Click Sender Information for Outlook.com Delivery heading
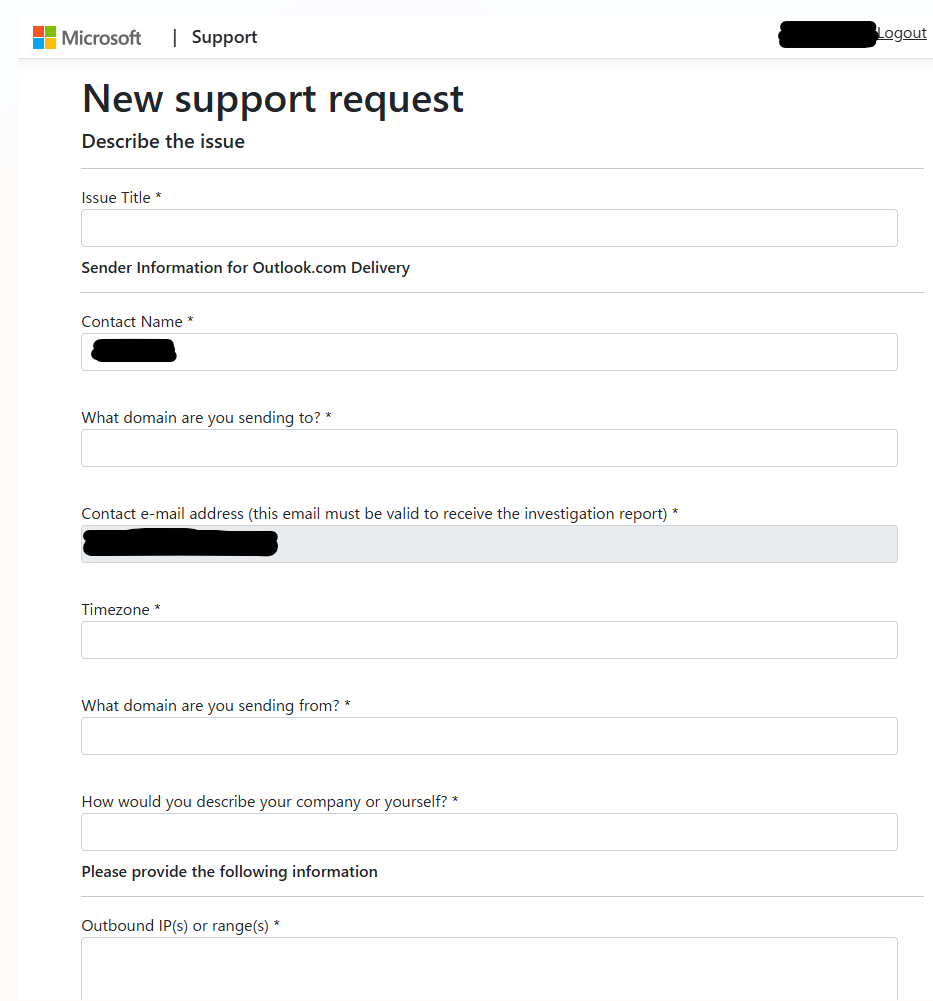The height and width of the screenshot is (1001, 933). 246,267
